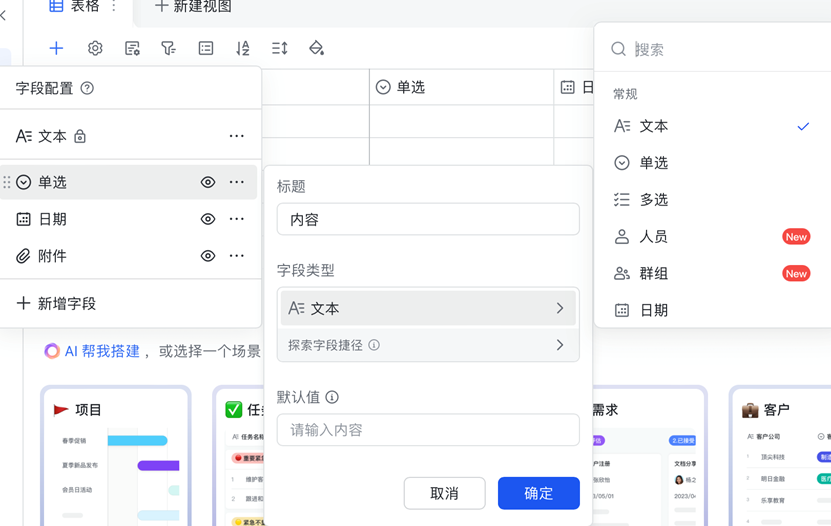Open more options for 附件 field

click(236, 256)
